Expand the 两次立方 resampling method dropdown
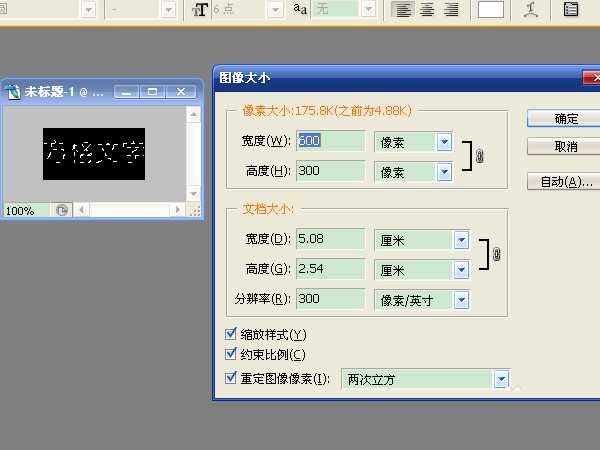This screenshot has height=450, width=600. [501, 380]
